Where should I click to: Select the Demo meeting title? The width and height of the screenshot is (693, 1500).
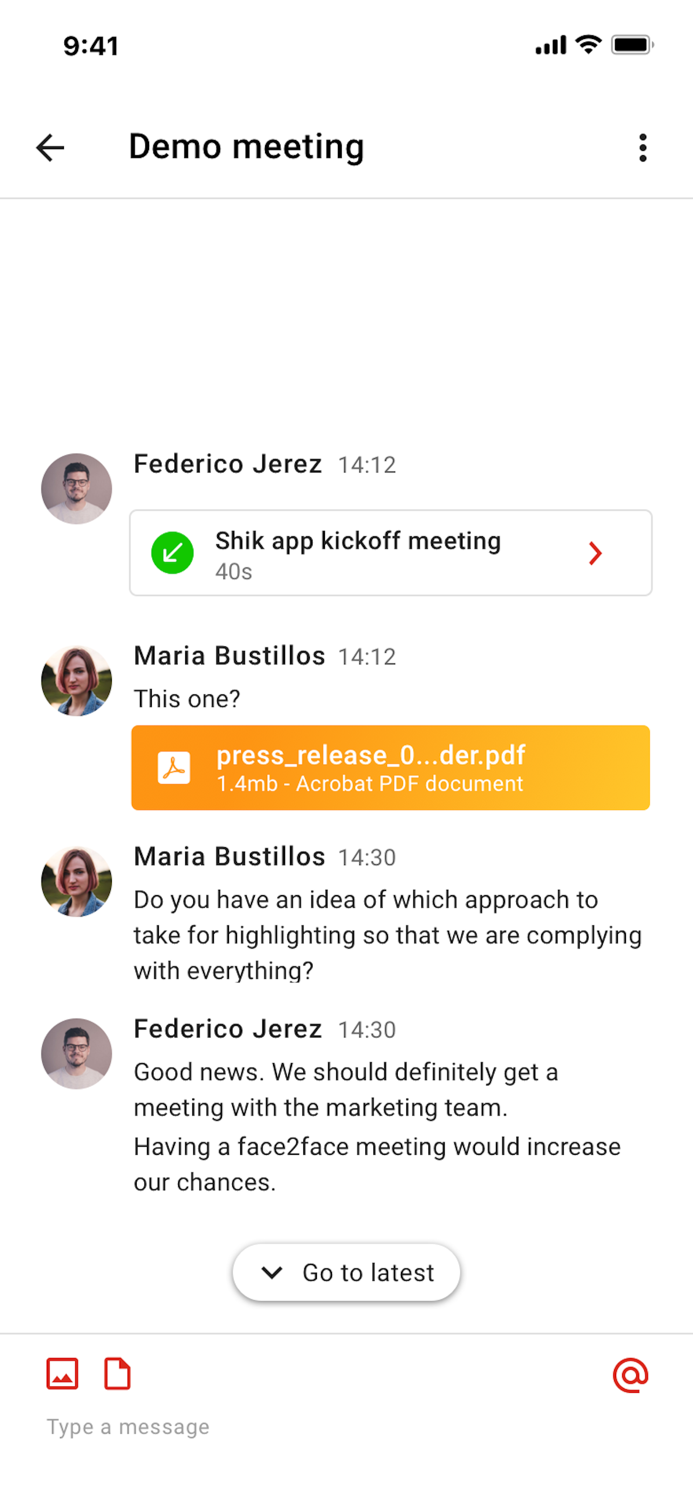tap(246, 147)
